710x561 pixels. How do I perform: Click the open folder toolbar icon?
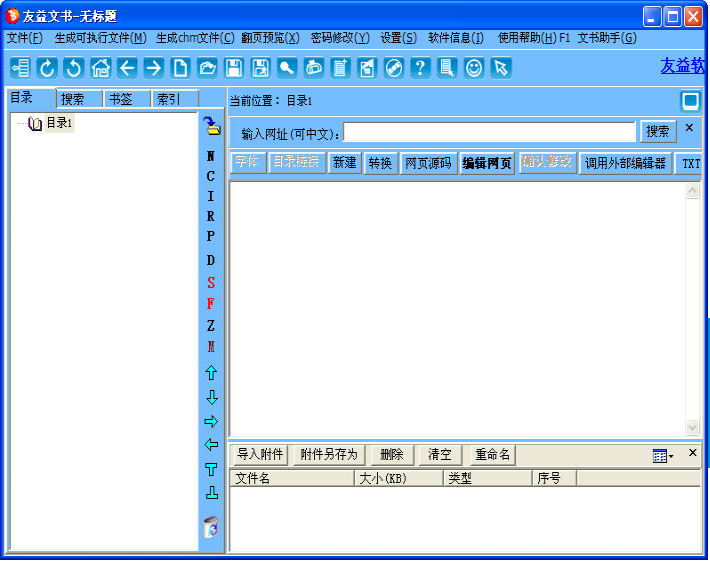point(207,68)
